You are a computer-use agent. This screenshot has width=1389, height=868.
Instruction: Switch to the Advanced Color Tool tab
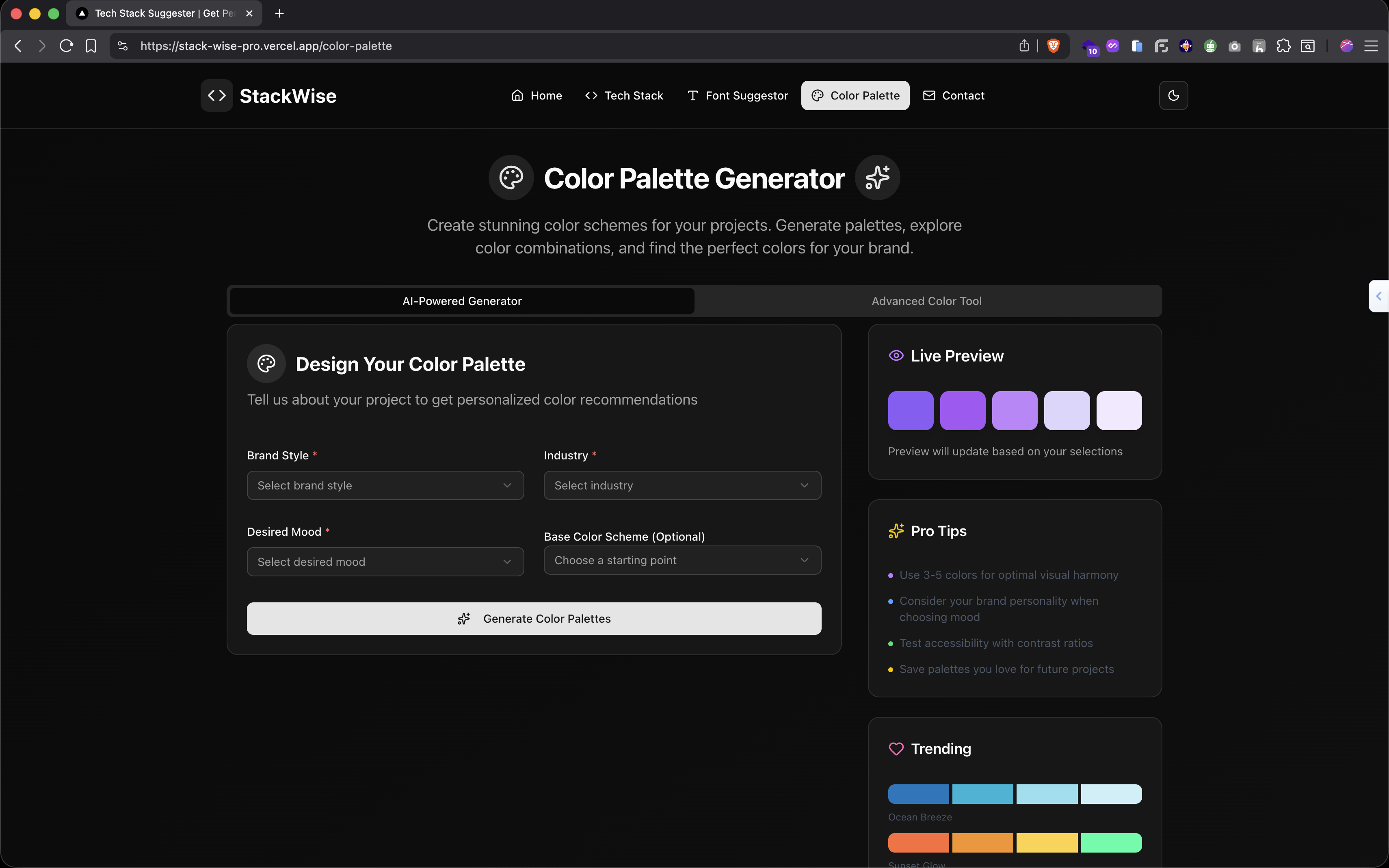pyautogui.click(x=926, y=301)
